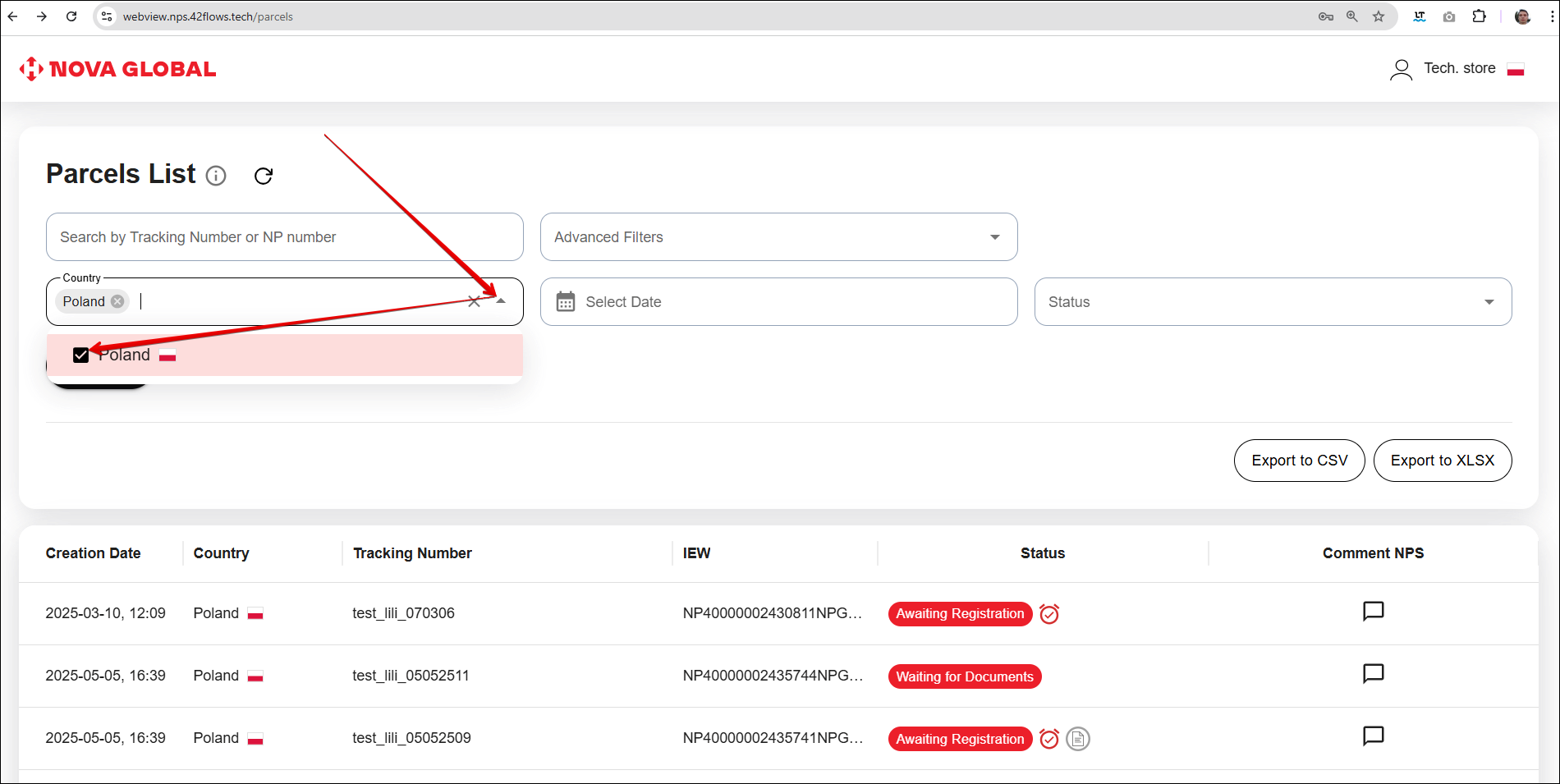Collapse the Country dropdown list
This screenshot has width=1560, height=784.
(x=501, y=301)
